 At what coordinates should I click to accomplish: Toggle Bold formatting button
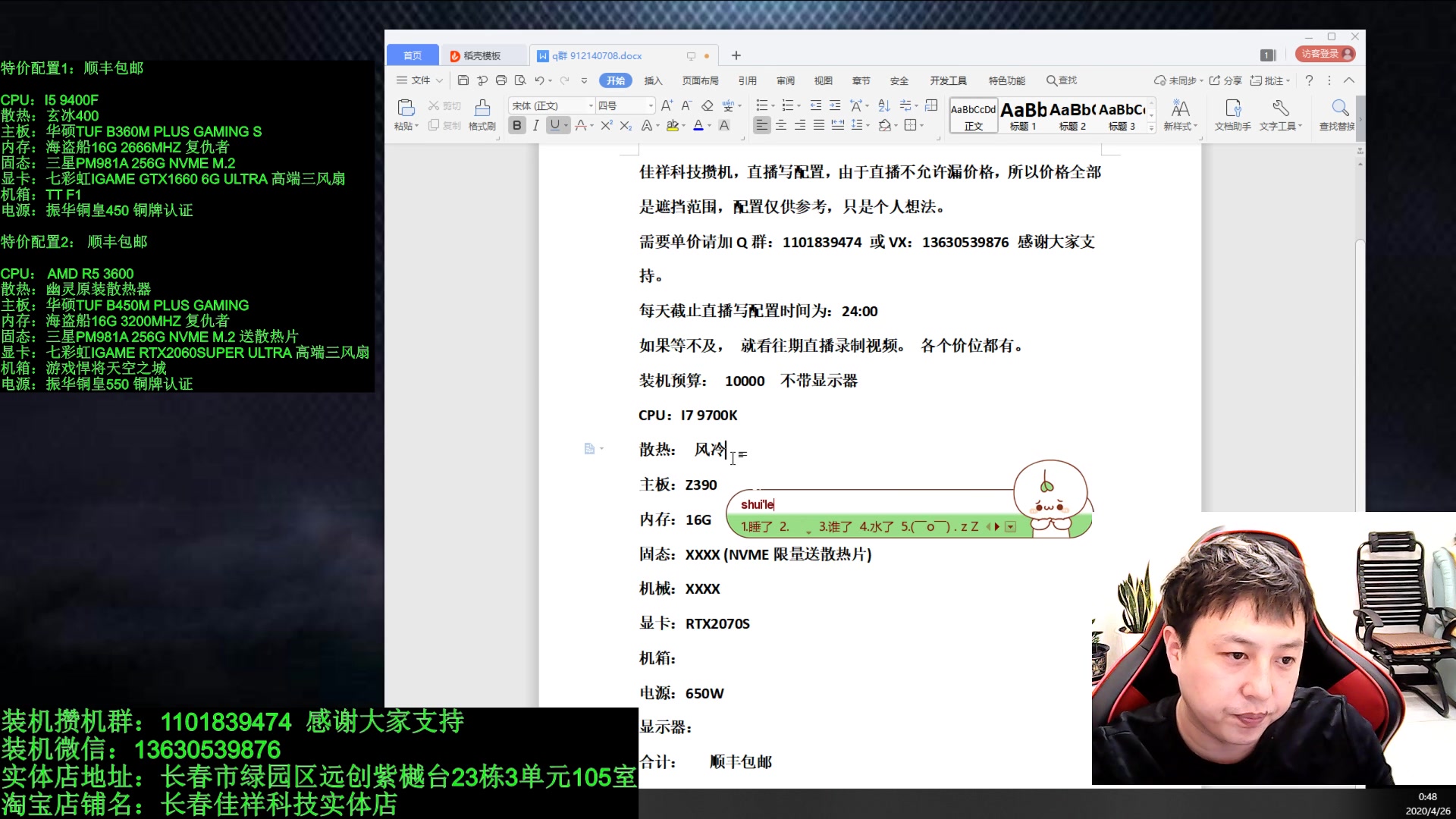coord(517,125)
